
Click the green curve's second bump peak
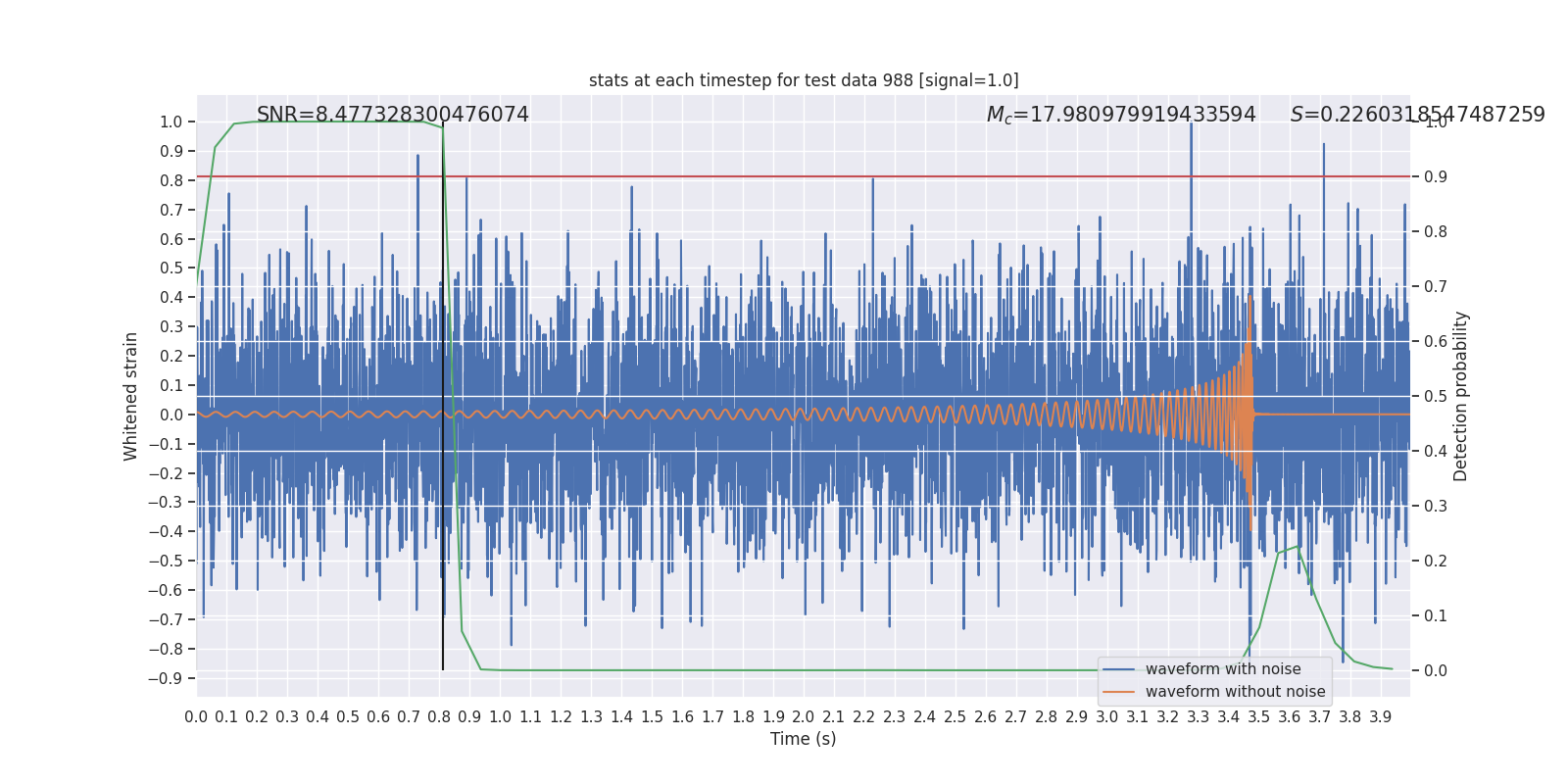click(x=1298, y=547)
